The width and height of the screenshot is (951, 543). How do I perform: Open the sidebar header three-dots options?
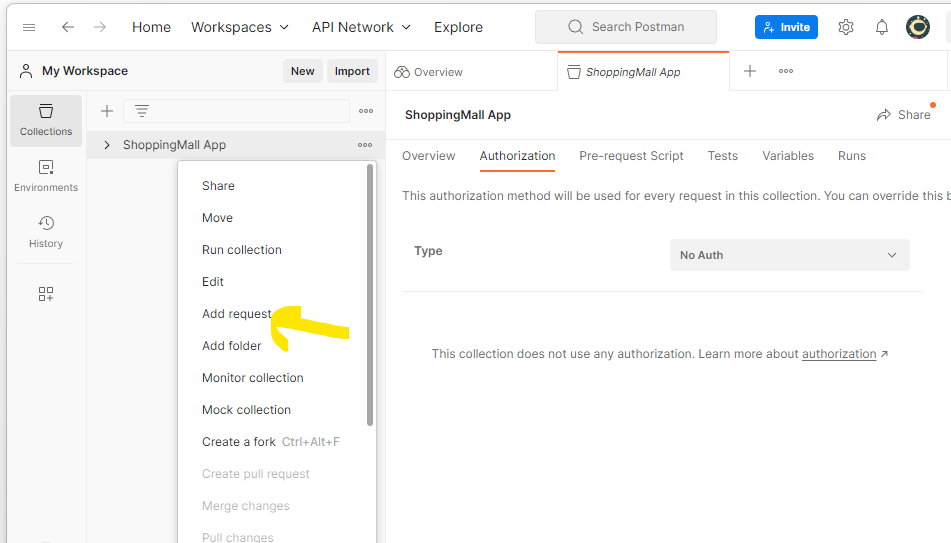pos(366,111)
